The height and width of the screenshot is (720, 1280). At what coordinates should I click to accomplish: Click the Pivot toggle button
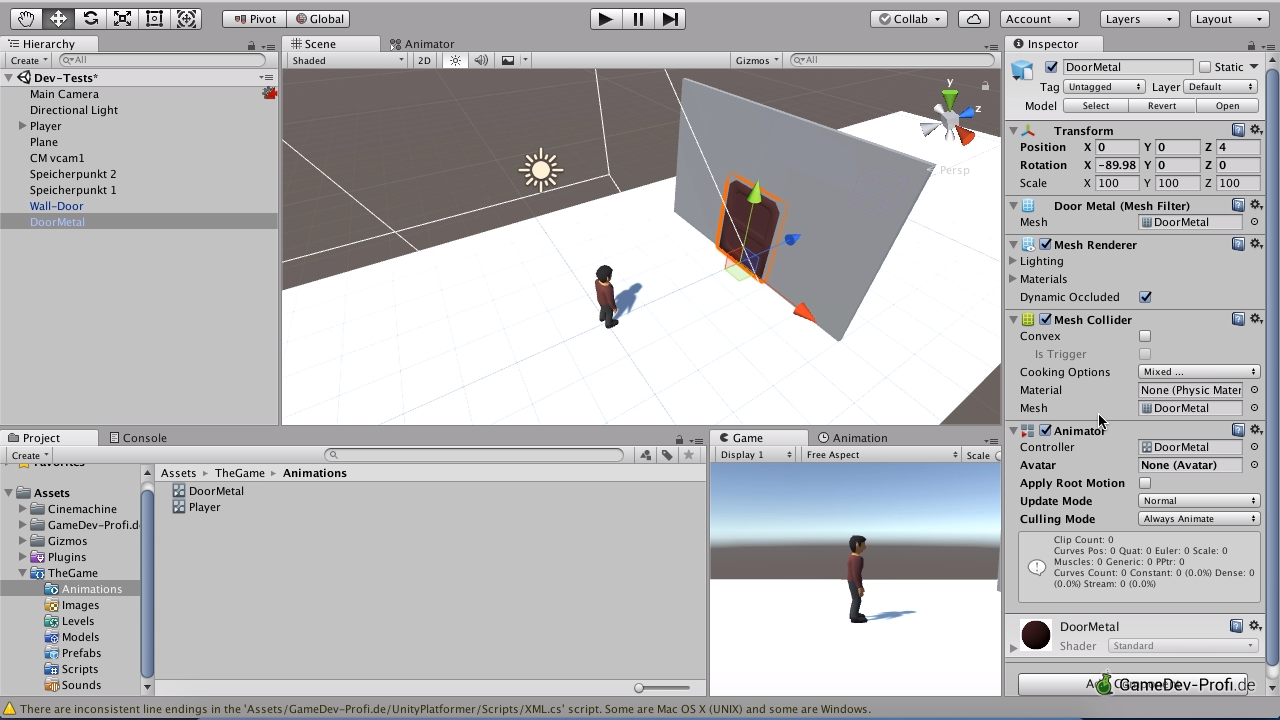[x=254, y=18]
